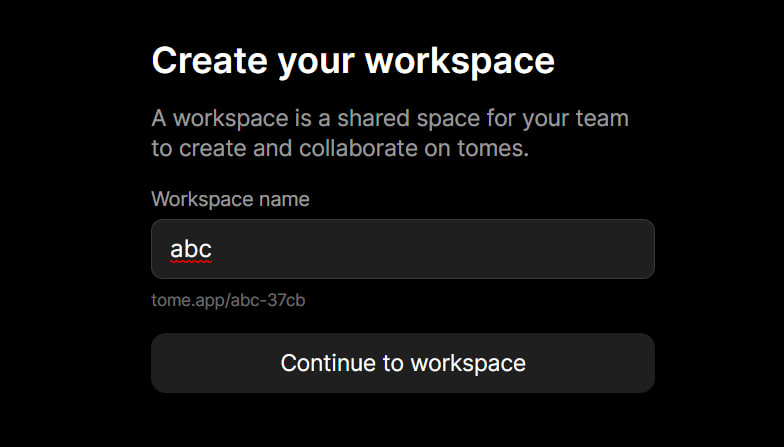The height and width of the screenshot is (447, 784).
Task: Click the 'Workspace name' field label
Action: [230, 200]
